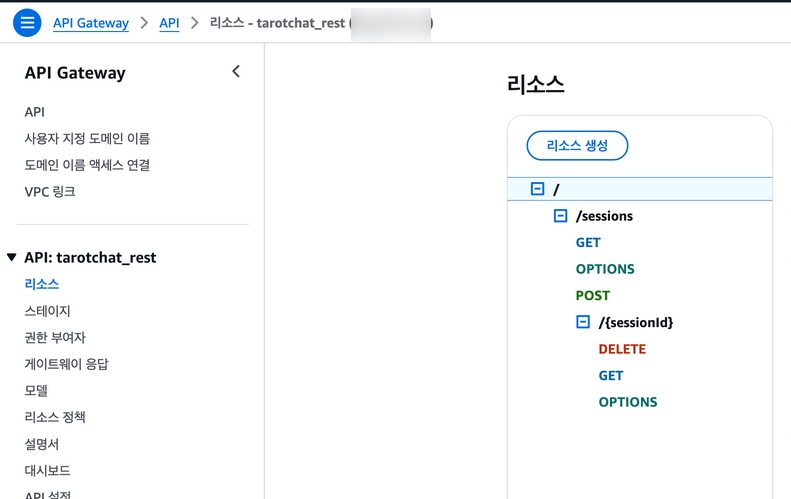Select 리소스 in the sidebar
Viewport: 791px width, 499px height.
[42, 284]
